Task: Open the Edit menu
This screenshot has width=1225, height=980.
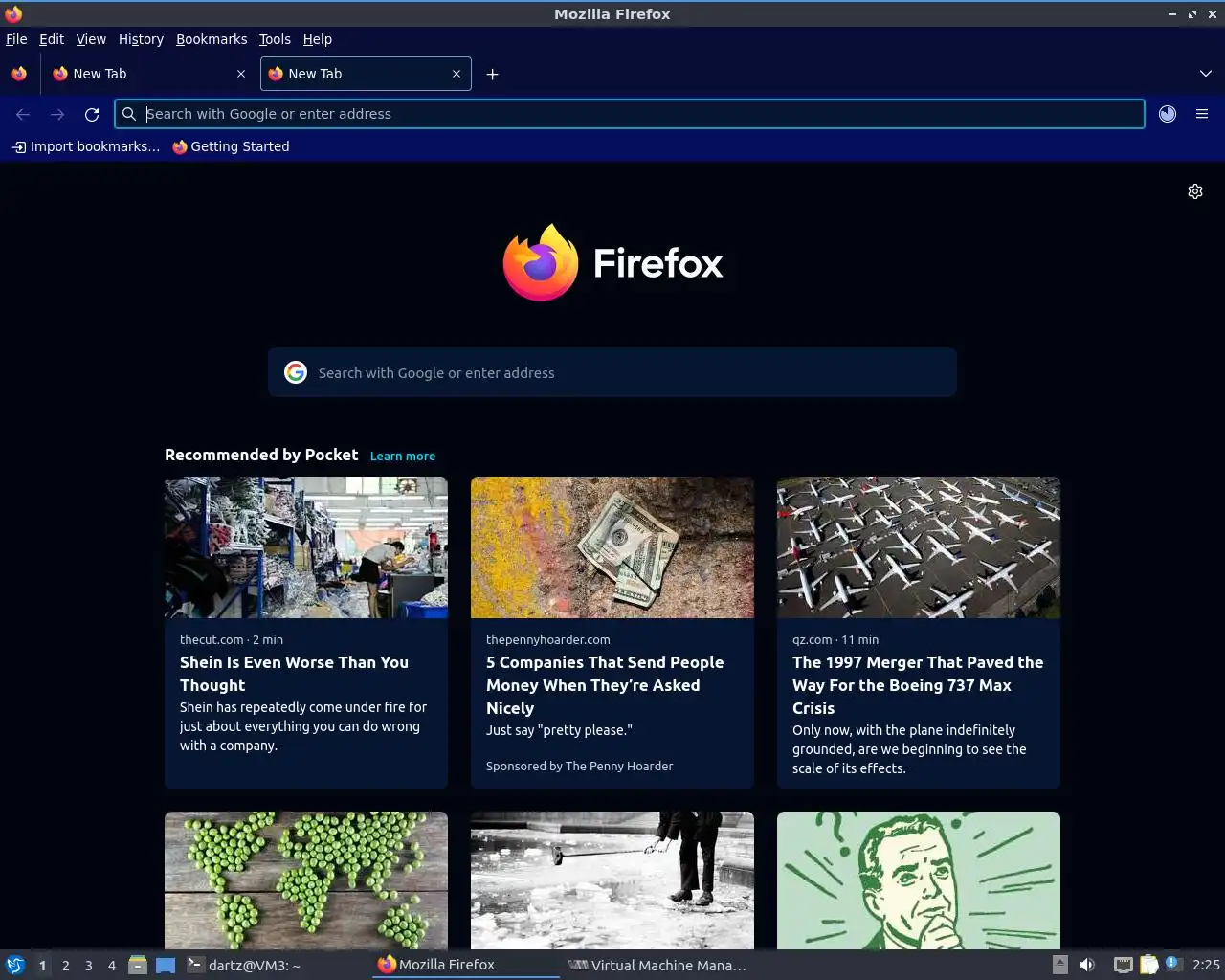Action: pos(52,39)
